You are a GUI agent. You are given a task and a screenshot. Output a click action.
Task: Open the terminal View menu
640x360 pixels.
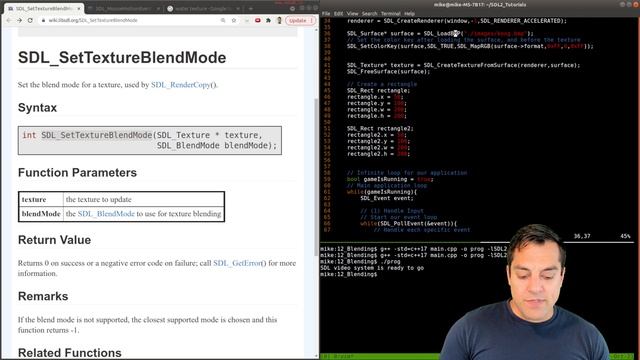pos(352,13)
